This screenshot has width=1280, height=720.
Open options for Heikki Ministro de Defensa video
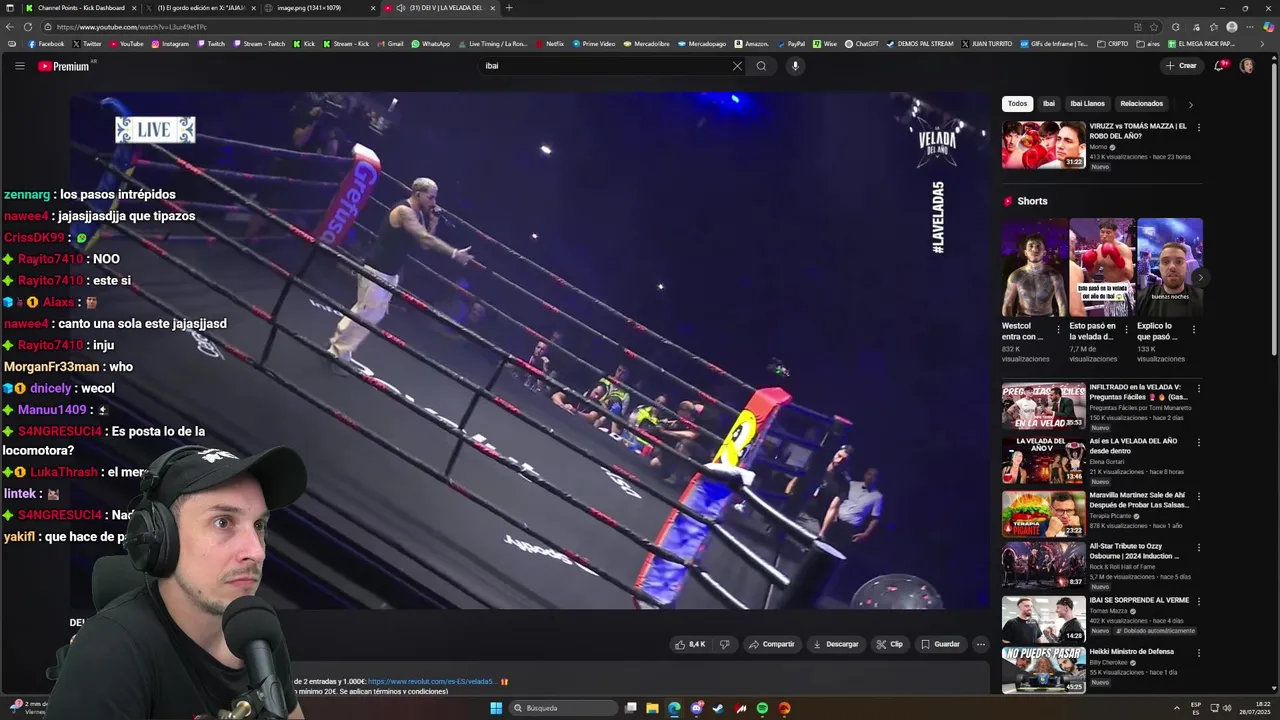[1198, 654]
